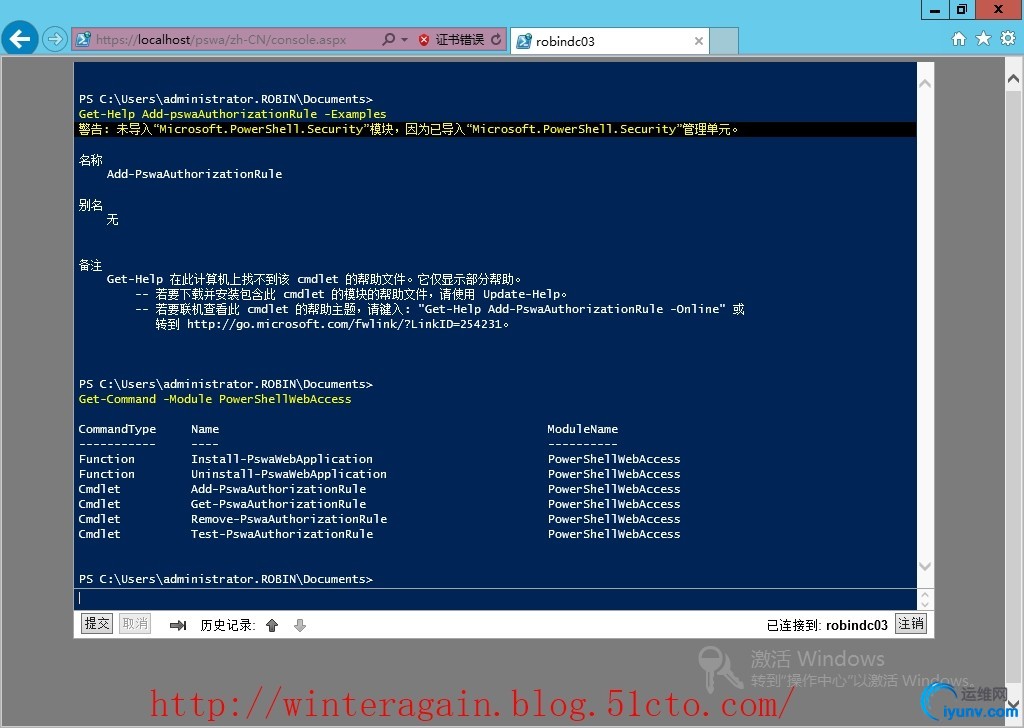
Task: Open browser Tools gear icon
Action: [x=1008, y=39]
